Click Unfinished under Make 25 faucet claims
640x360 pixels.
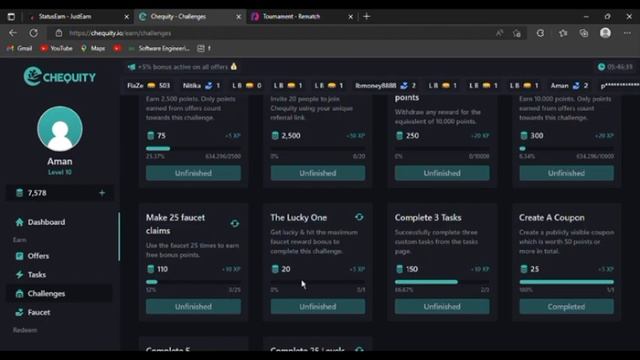pos(193,307)
